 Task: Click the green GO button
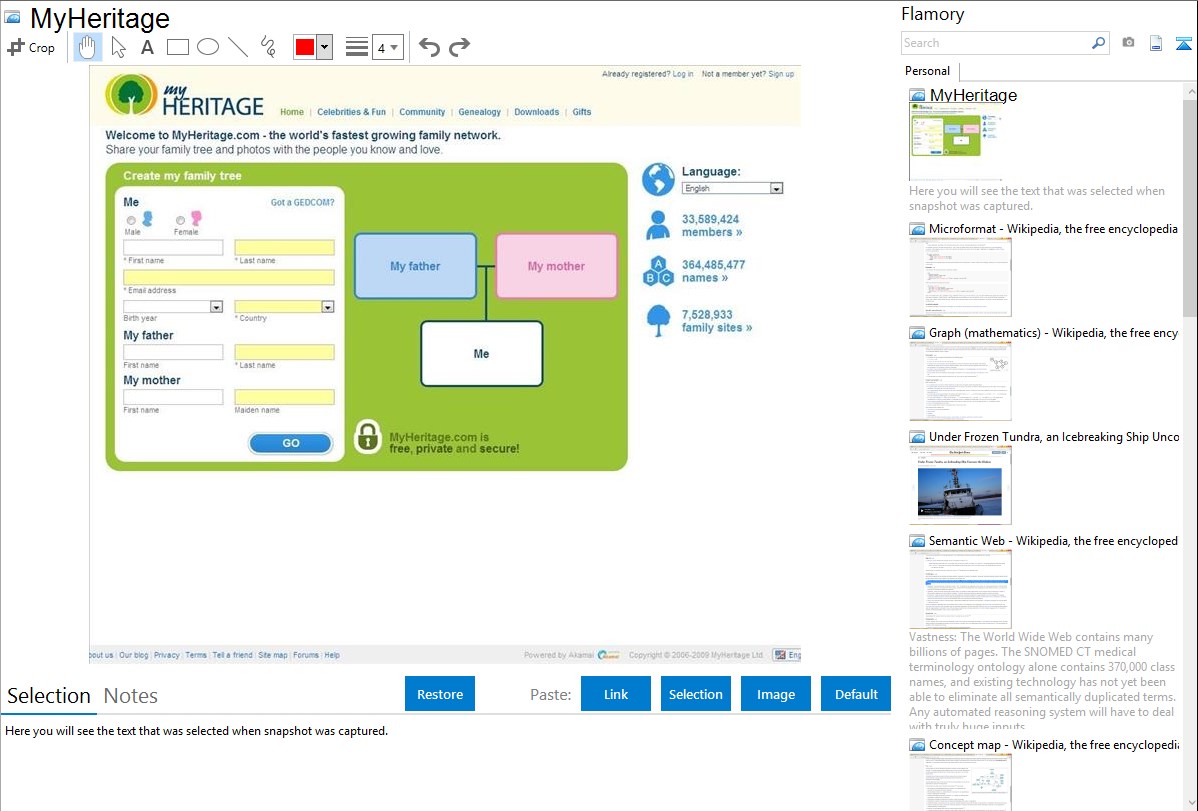tap(290, 443)
